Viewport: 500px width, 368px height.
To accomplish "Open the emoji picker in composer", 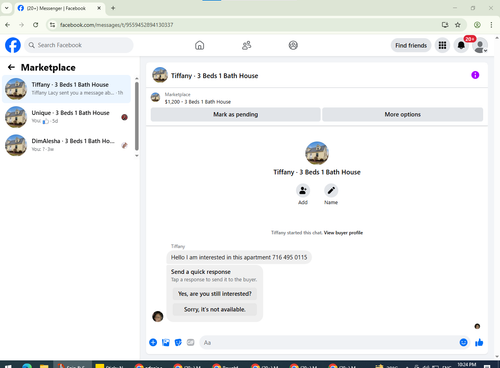I will (x=463, y=342).
